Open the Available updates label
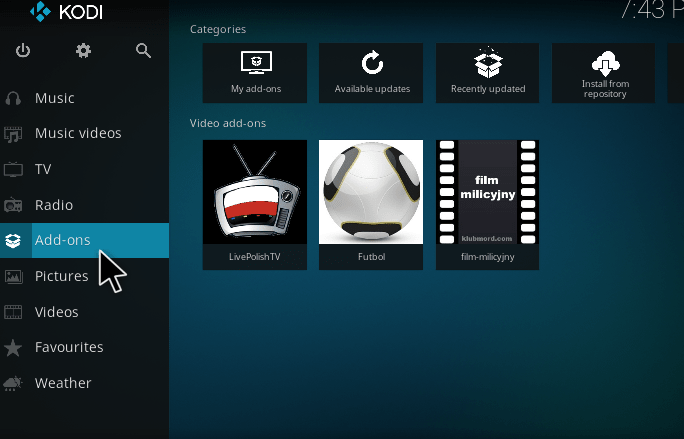 coord(372,89)
